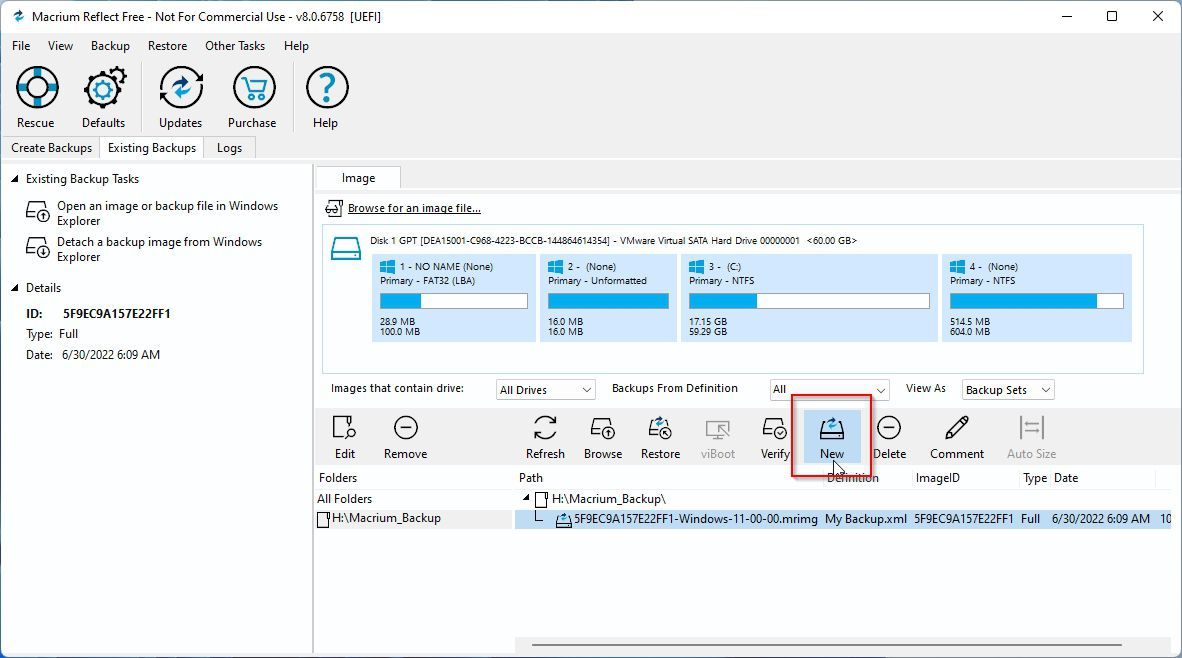This screenshot has width=1182, height=658.
Task: Click the viBoot icon
Action: tap(718, 437)
